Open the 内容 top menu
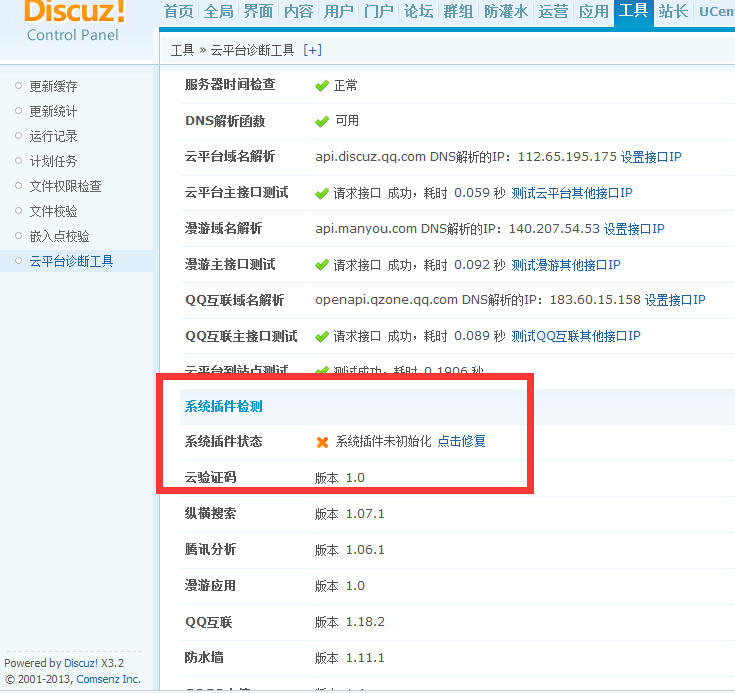Screen dimensions: 735x693 299,11
